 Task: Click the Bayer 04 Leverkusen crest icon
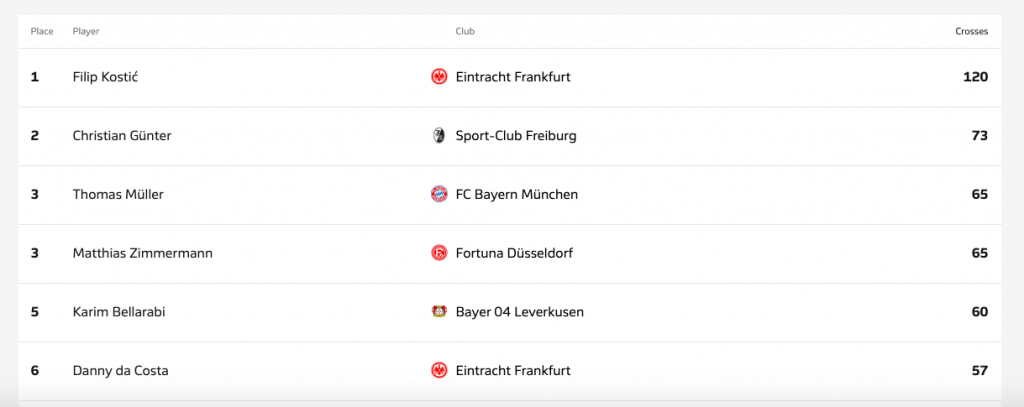439,312
